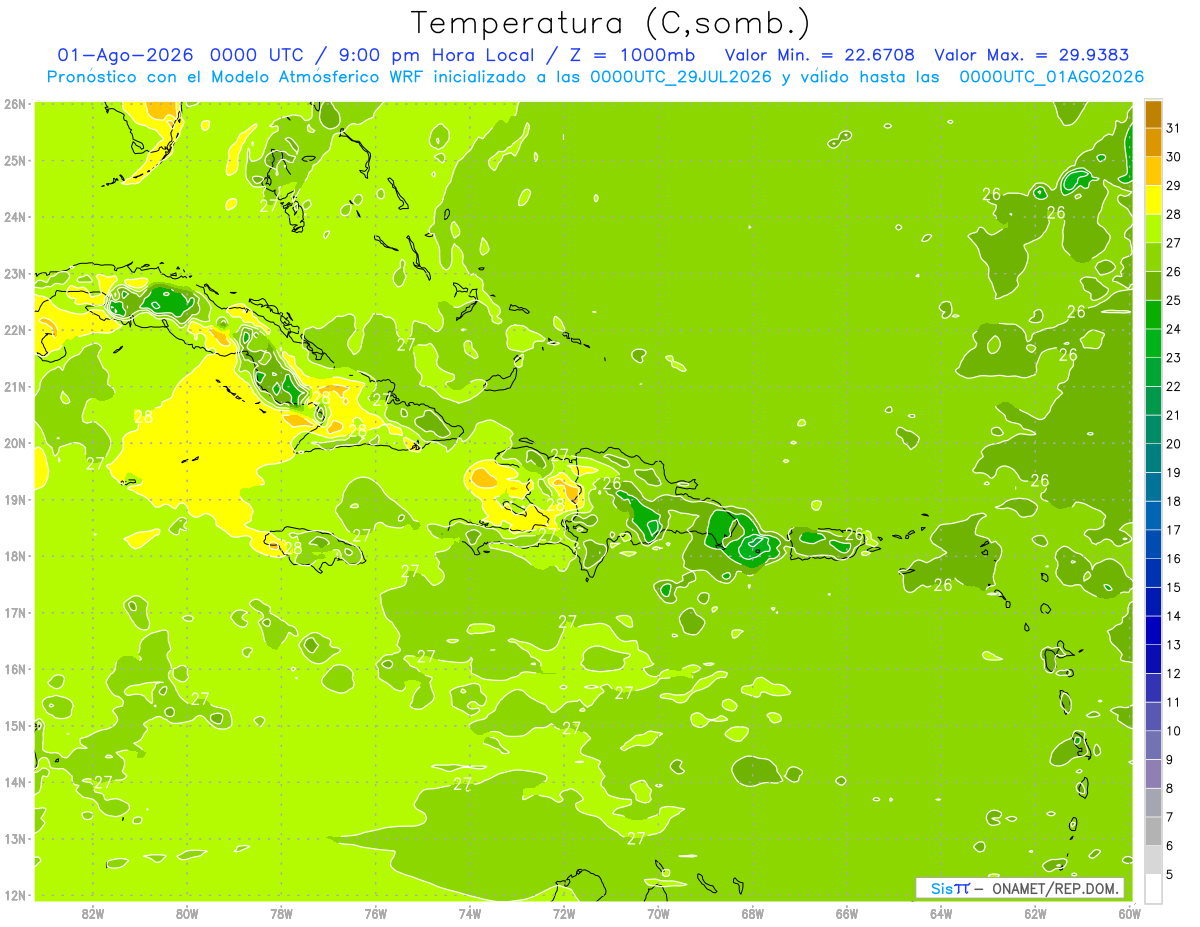Viewport: 1200px width, 927px height.
Task: Click the 'Valor Min. = 22.6708' text
Action: click(x=821, y=55)
